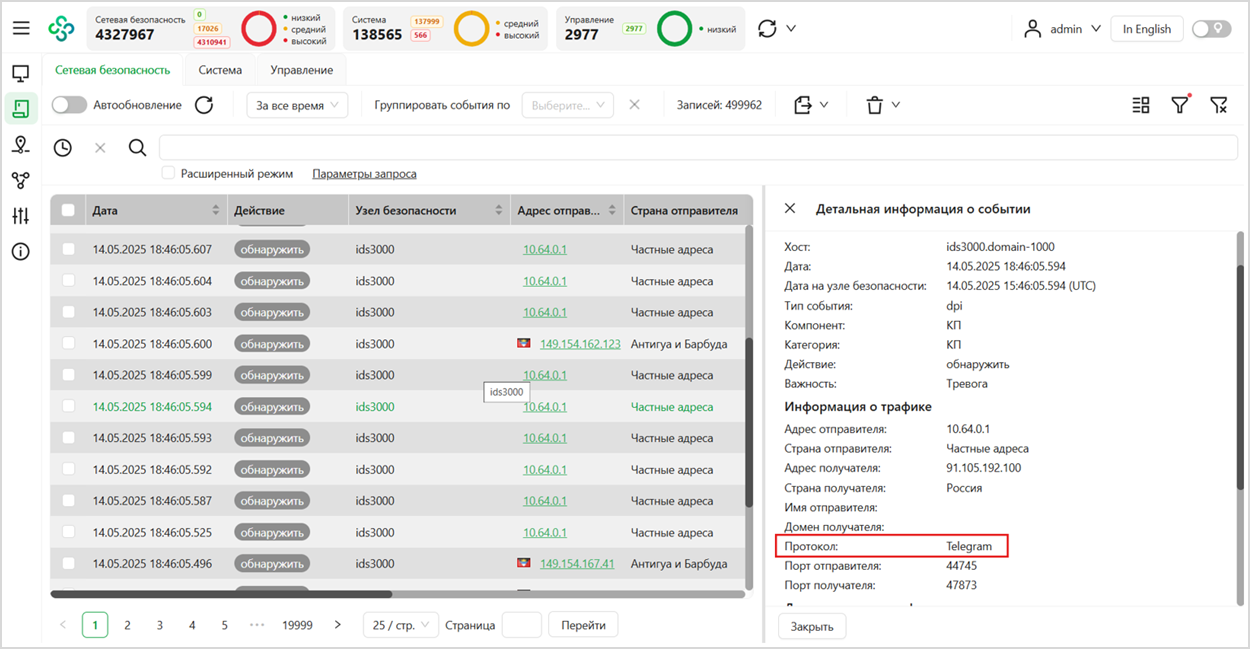Open the hamburger main menu

coord(21,29)
